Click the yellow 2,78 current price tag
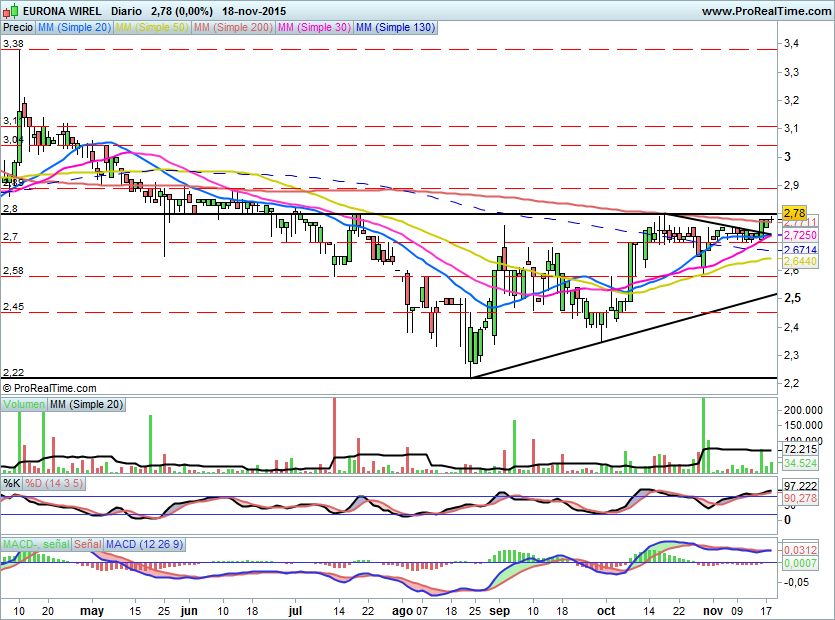This screenshot has width=835, height=620. coord(795,213)
